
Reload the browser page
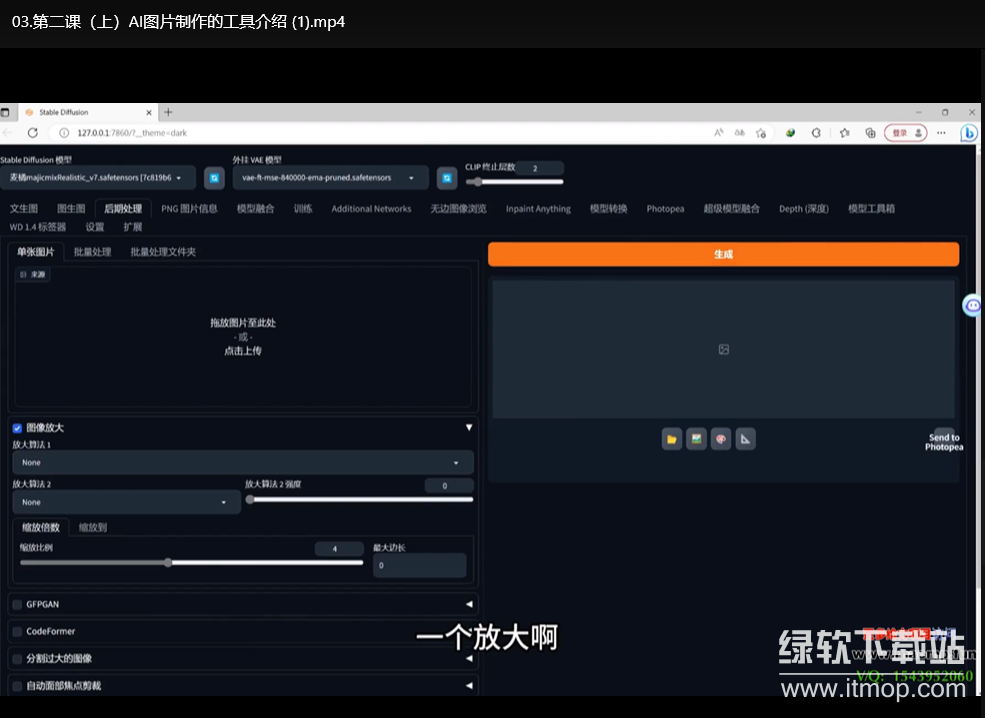point(33,133)
